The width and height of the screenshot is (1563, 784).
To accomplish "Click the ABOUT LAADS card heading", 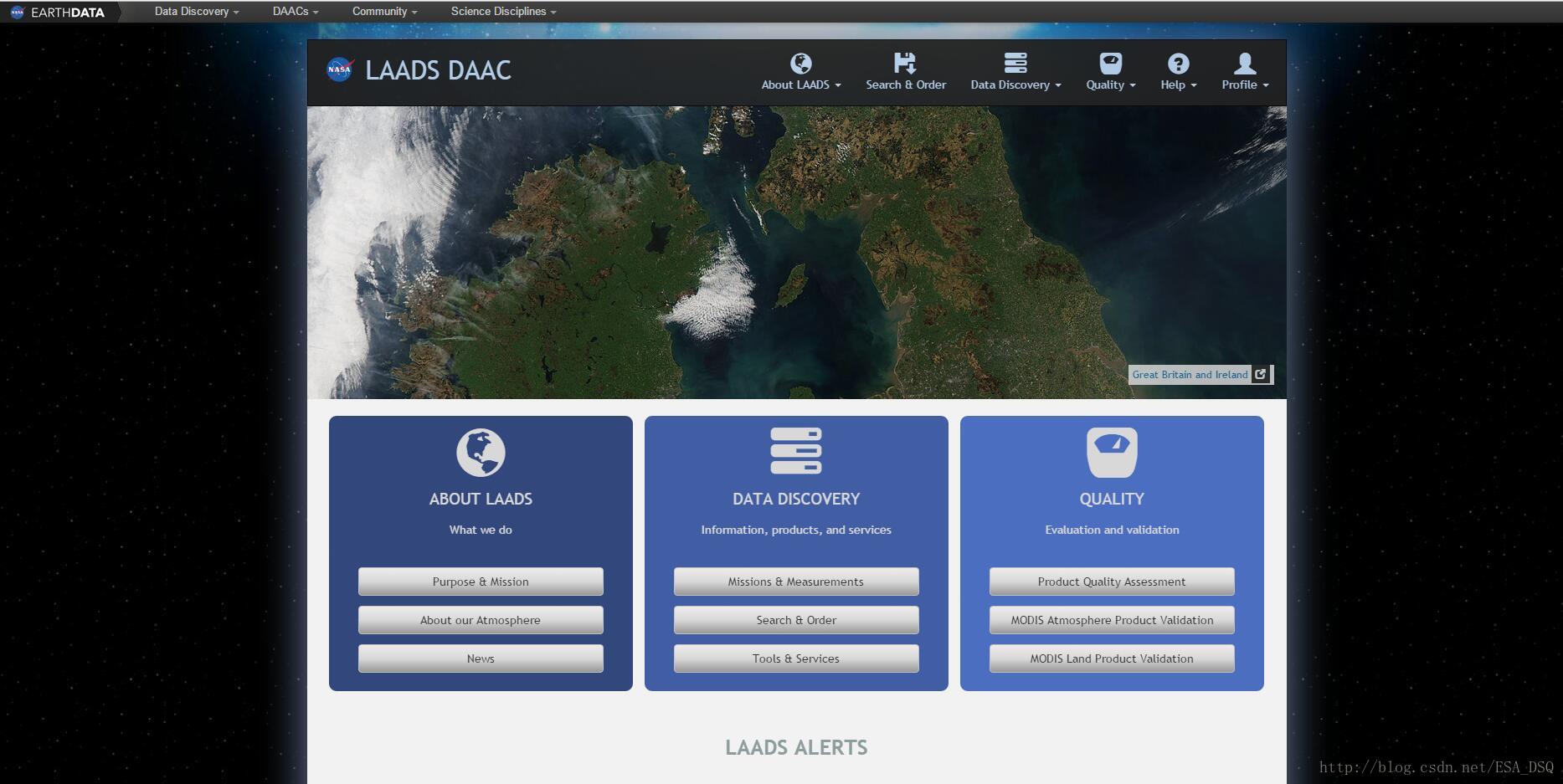I will pos(481,499).
